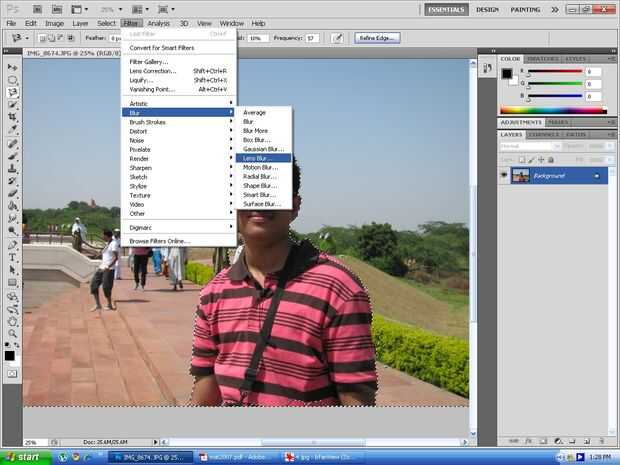Image resolution: width=620 pixels, height=465 pixels.
Task: Click Subtract from Selection mode button
Action: [61, 38]
